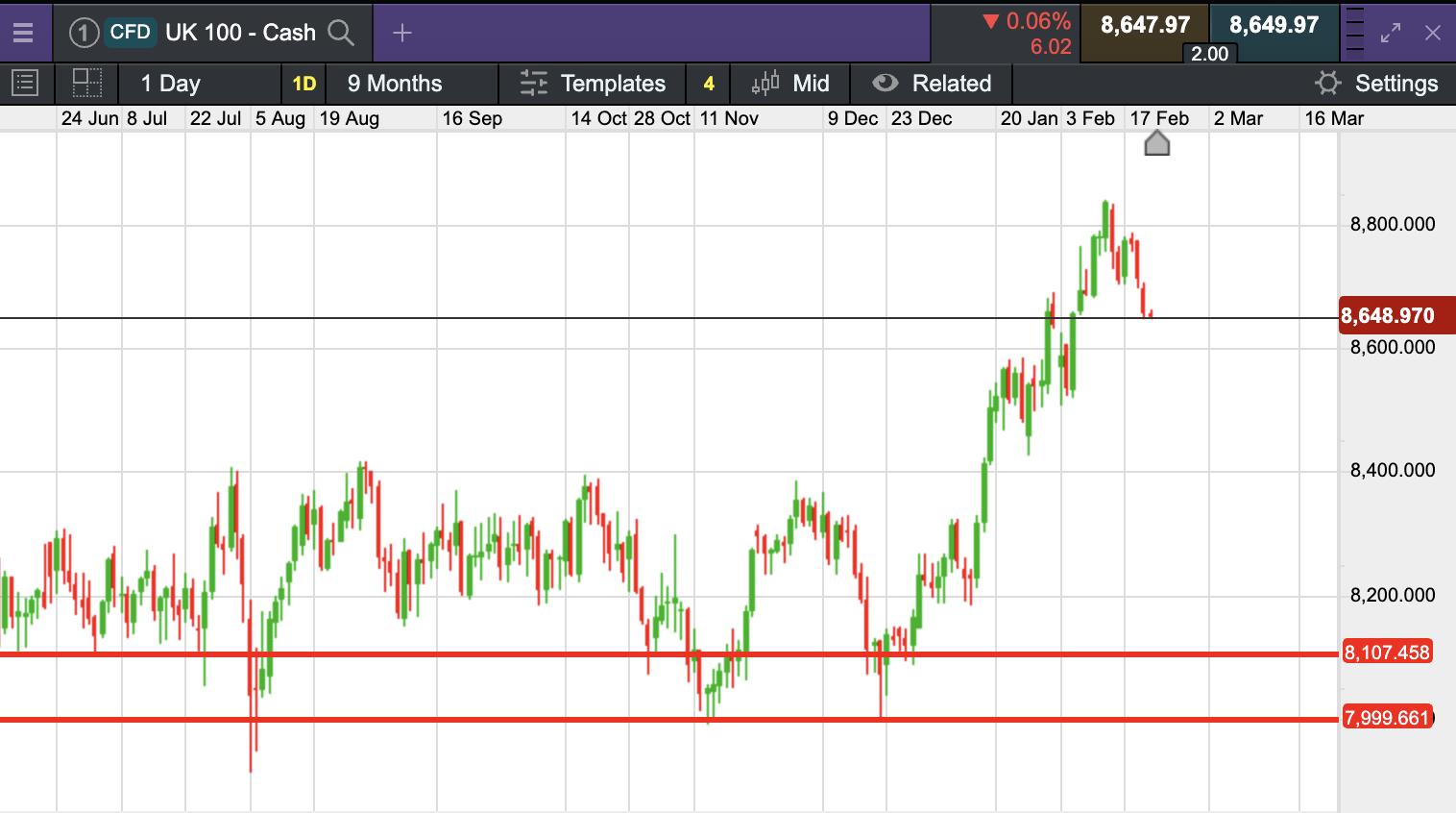Screen dimensions: 1456x813
Task: Click the sell price 8,647.97
Action: [1145, 25]
